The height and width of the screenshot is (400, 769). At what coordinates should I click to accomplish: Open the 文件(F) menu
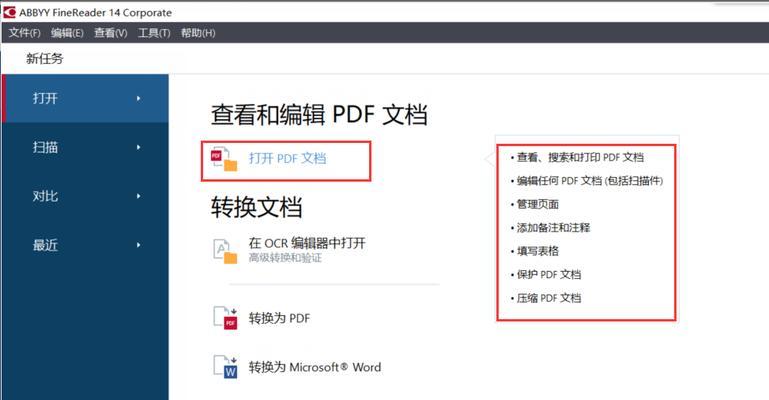[x=25, y=33]
